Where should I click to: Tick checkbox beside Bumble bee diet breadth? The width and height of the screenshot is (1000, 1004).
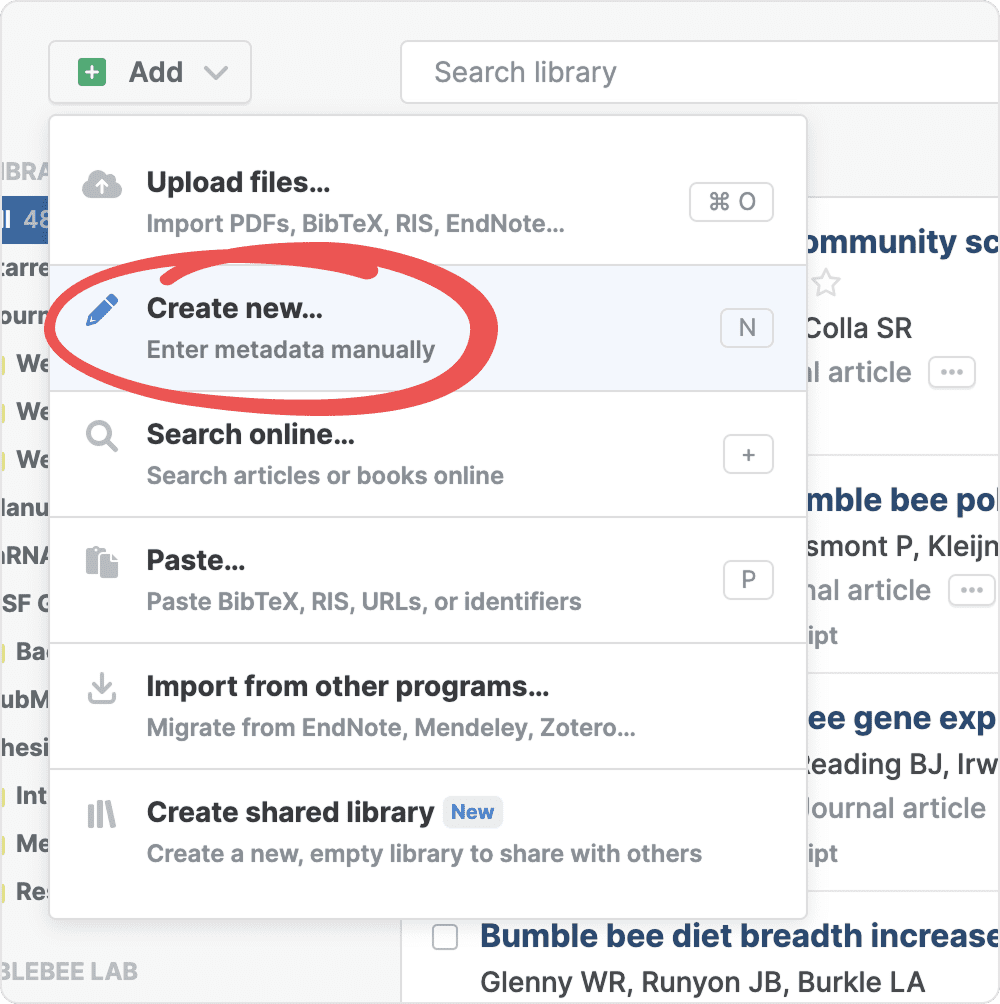click(445, 937)
